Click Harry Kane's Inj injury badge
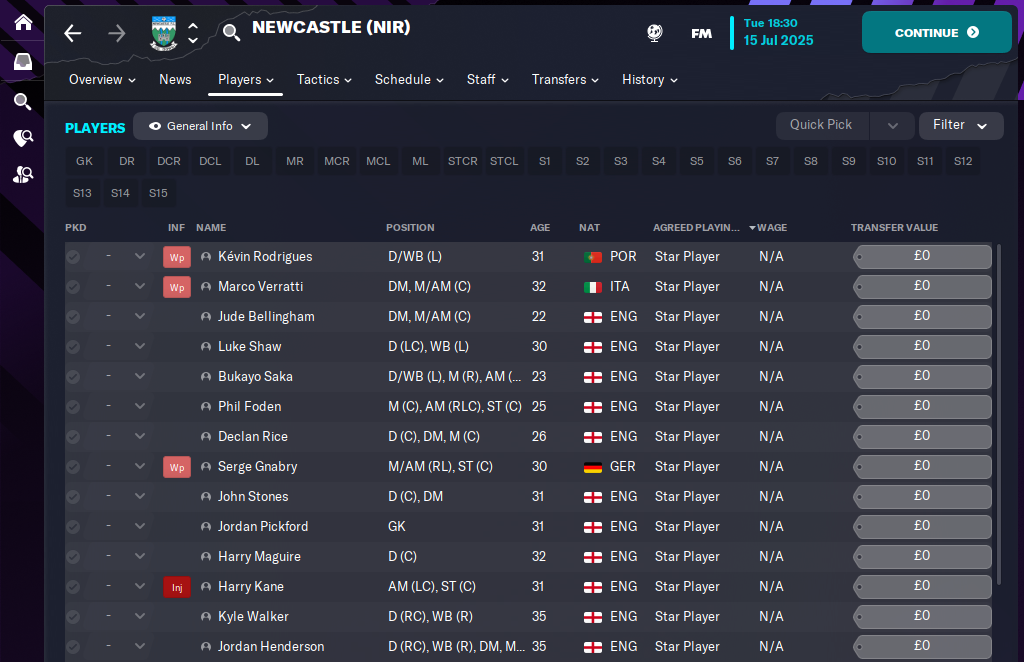Viewport: 1024px width, 662px height. [177, 587]
